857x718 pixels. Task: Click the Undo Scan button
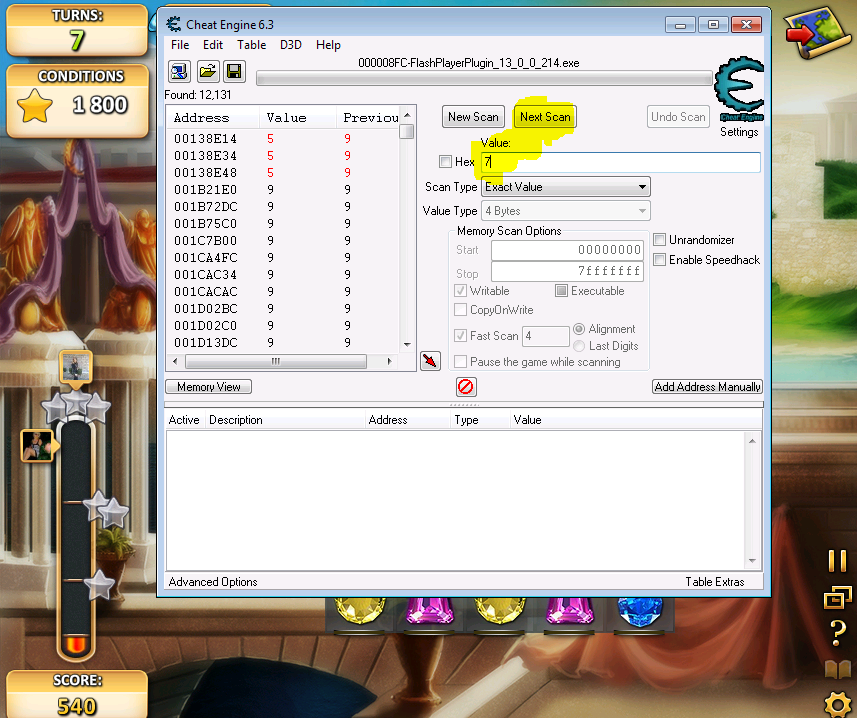coord(678,117)
